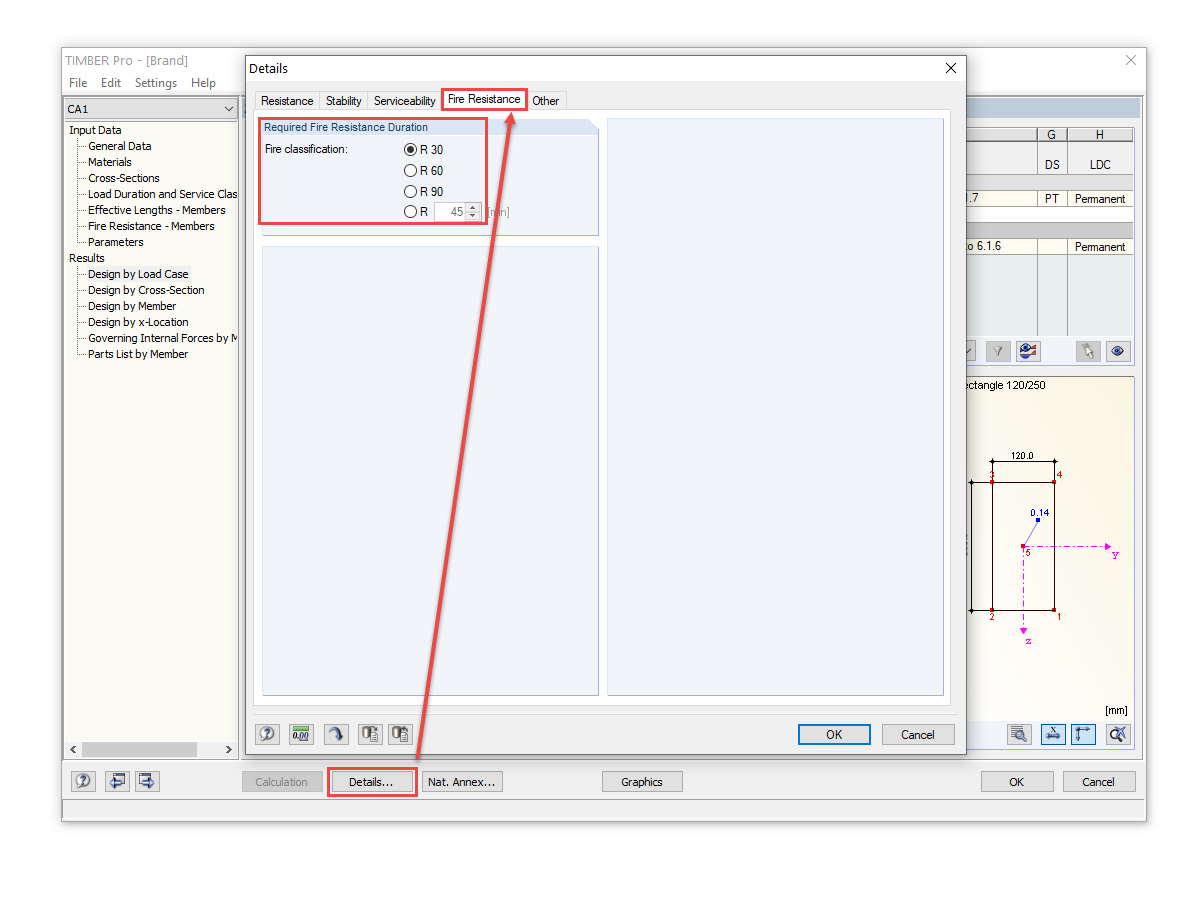Click the Graphics button
The height and width of the screenshot is (900, 1200).
(x=642, y=782)
